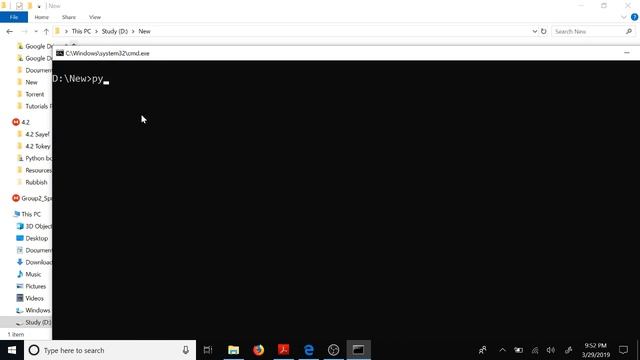
Task: Expand the ribbon chevron
Action: pyautogui.click(x=624, y=17)
